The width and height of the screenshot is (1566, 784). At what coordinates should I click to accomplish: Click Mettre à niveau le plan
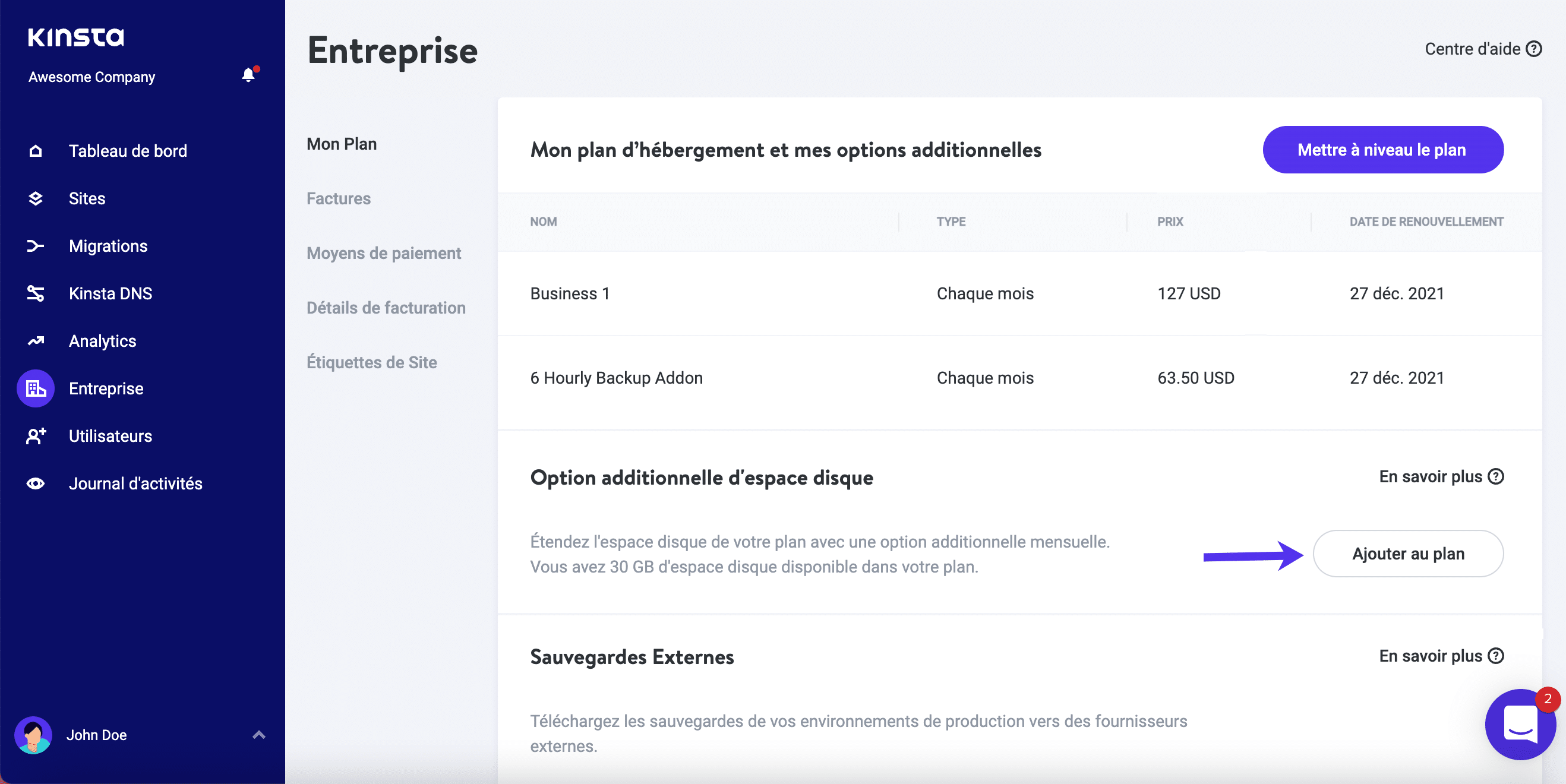[x=1382, y=150]
